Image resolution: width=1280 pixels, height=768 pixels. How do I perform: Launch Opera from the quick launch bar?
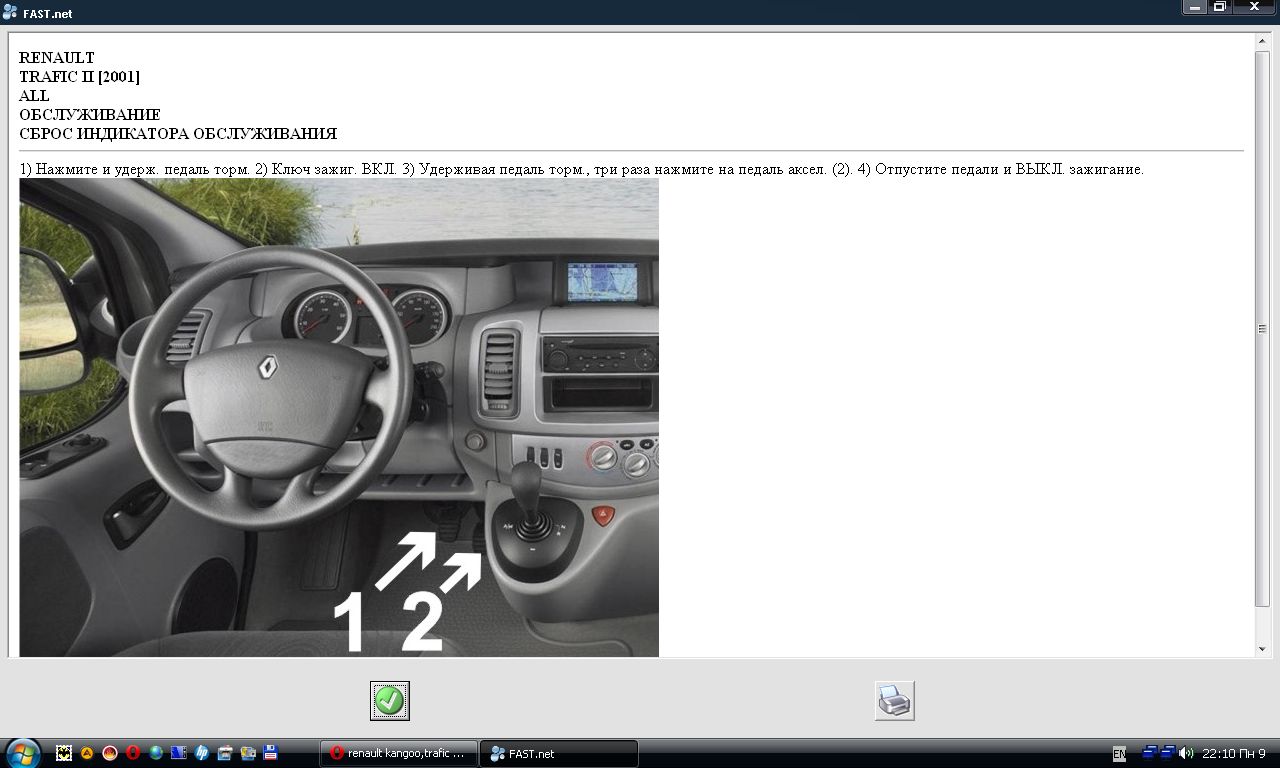coord(133,753)
